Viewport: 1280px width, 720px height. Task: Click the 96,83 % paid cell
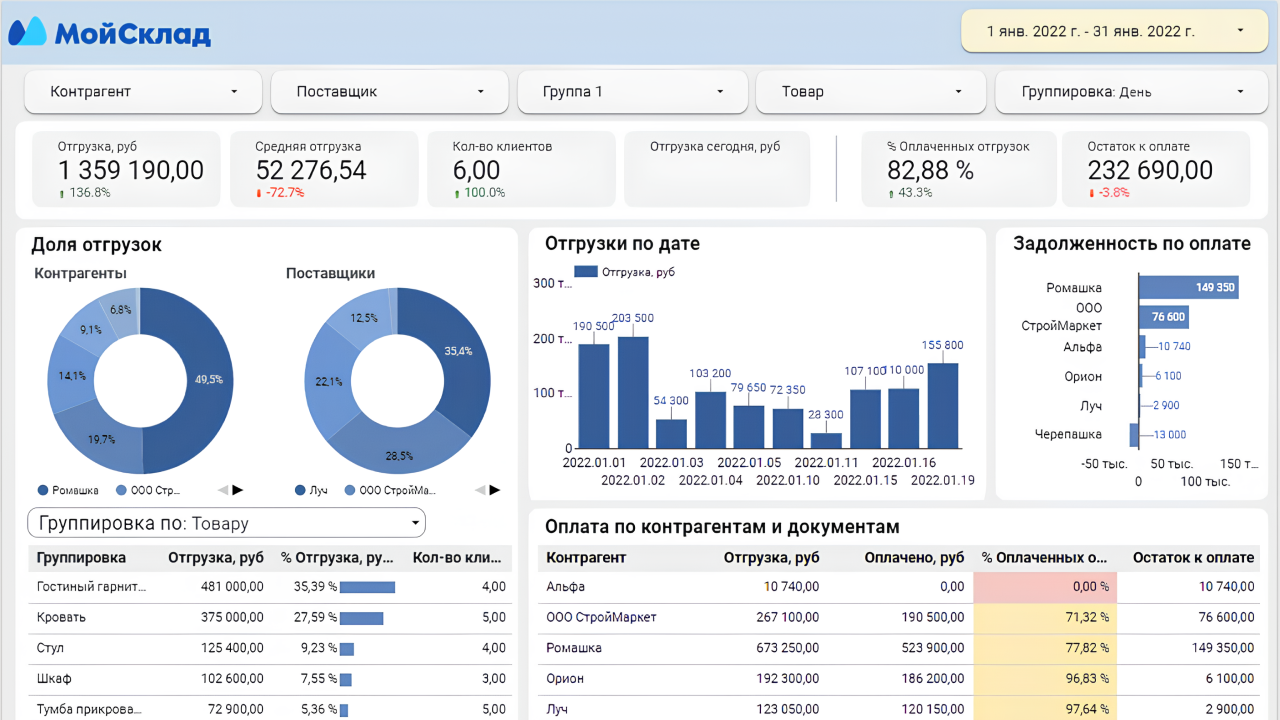pos(1044,679)
